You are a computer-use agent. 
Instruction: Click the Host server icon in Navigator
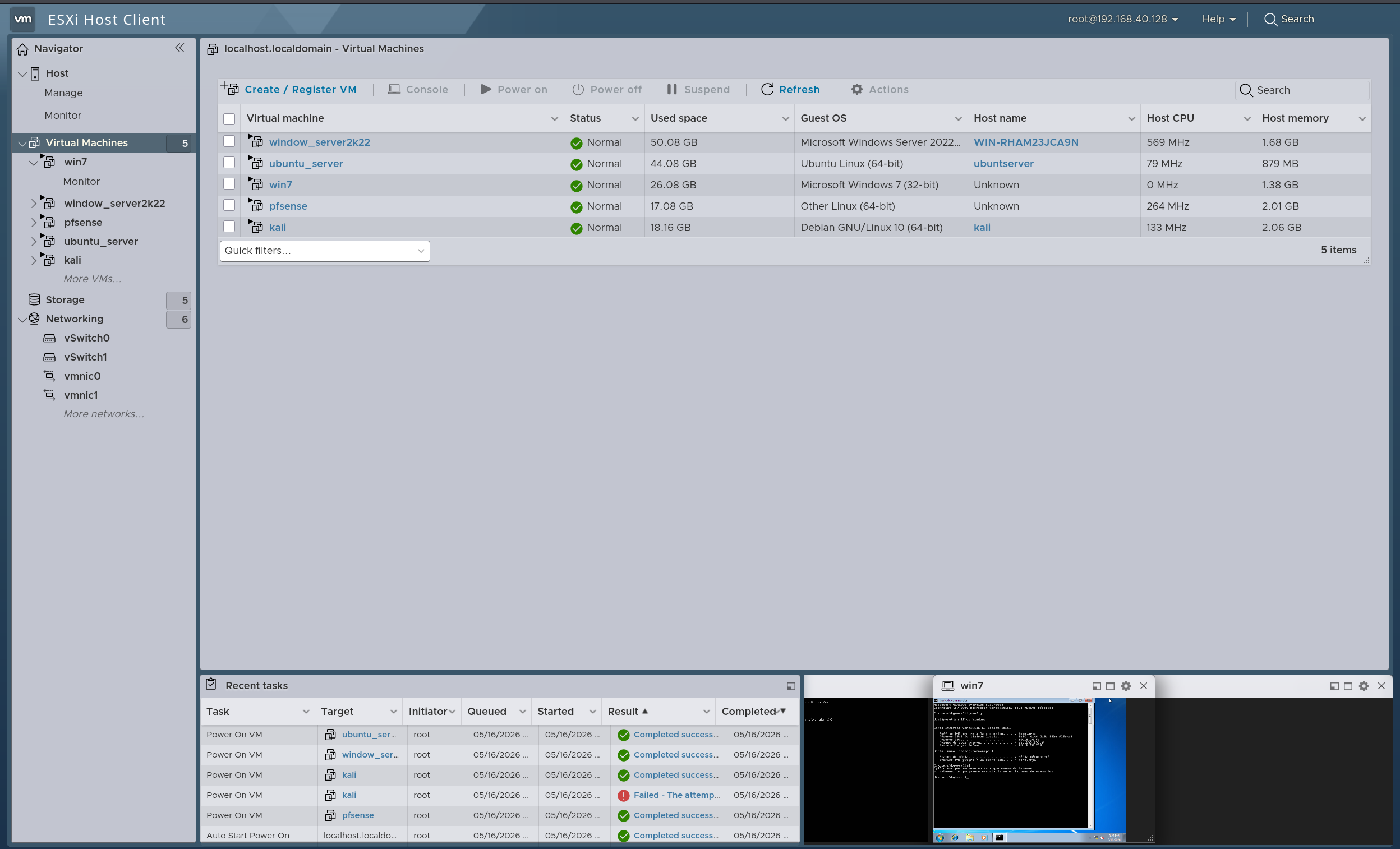coord(35,73)
